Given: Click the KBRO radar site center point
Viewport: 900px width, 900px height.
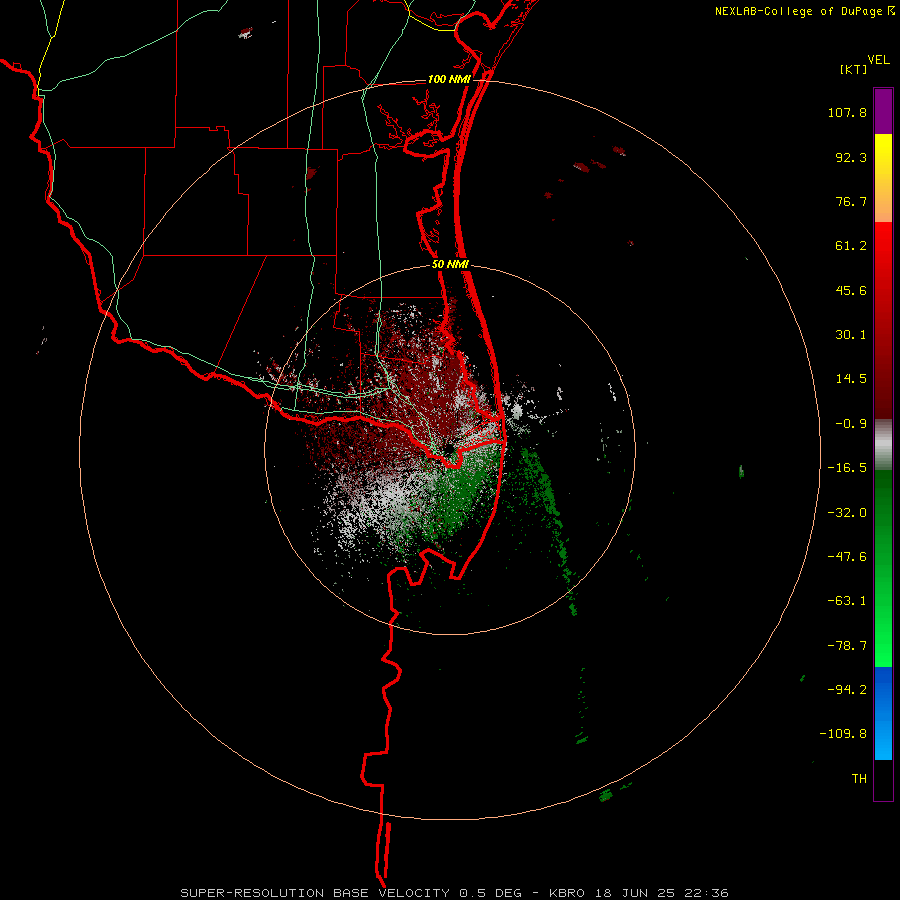Looking at the screenshot, I should pyautogui.click(x=448, y=451).
